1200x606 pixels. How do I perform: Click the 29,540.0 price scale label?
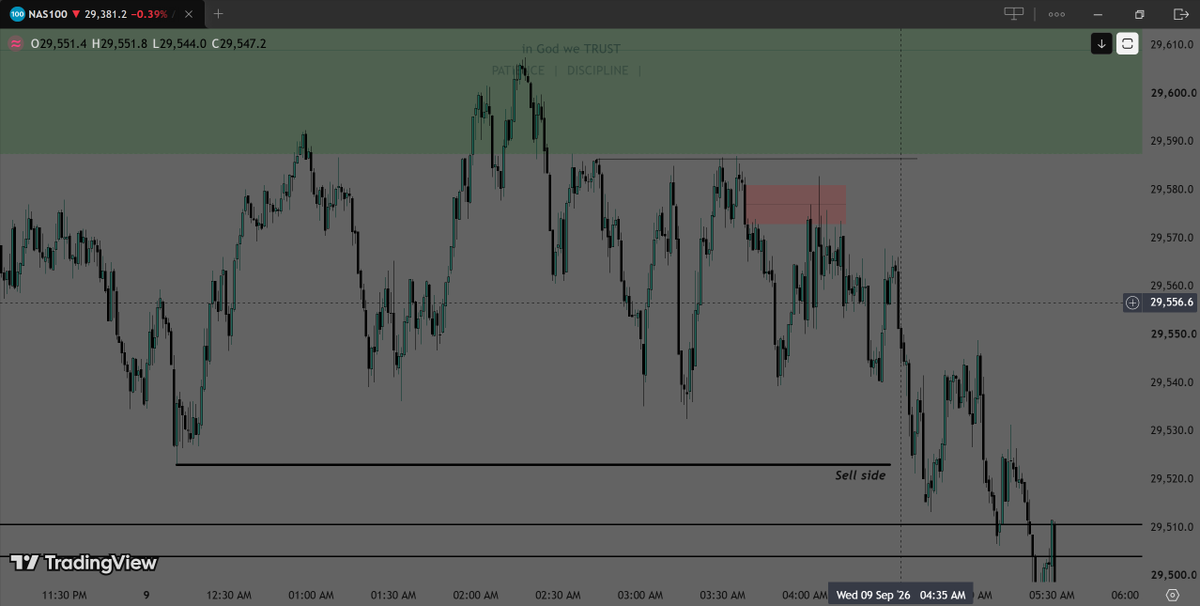(1174, 382)
